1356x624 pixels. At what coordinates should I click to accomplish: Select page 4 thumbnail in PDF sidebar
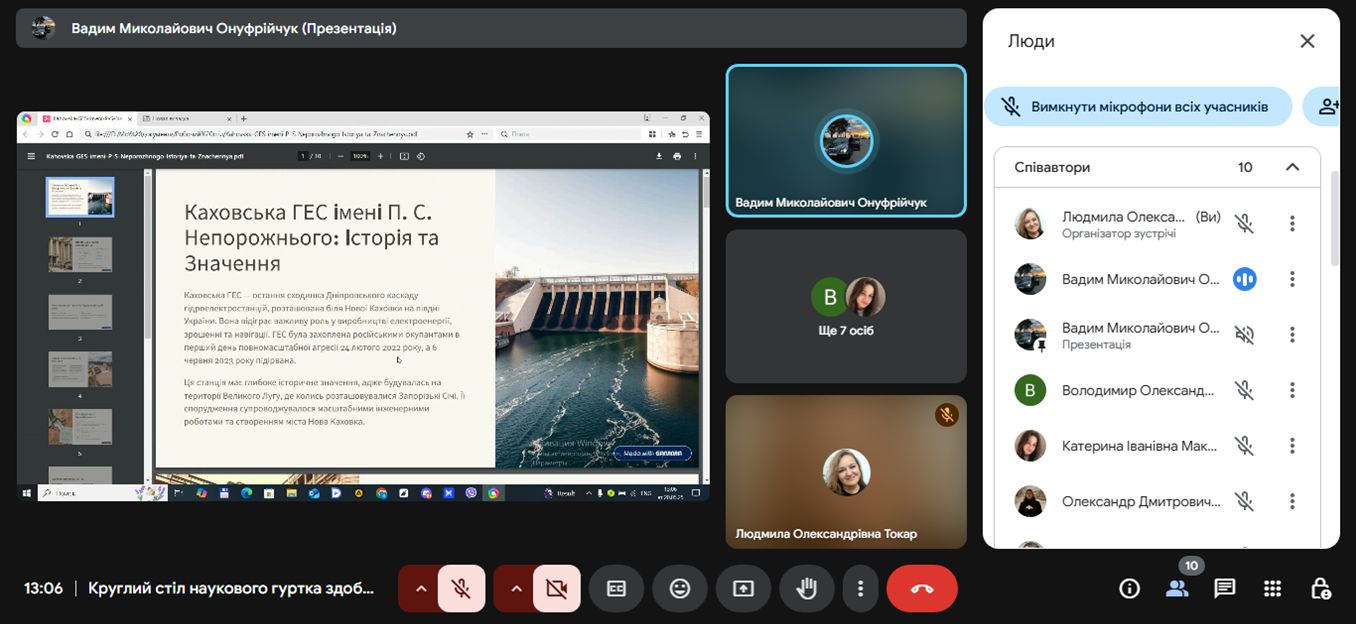(80, 370)
